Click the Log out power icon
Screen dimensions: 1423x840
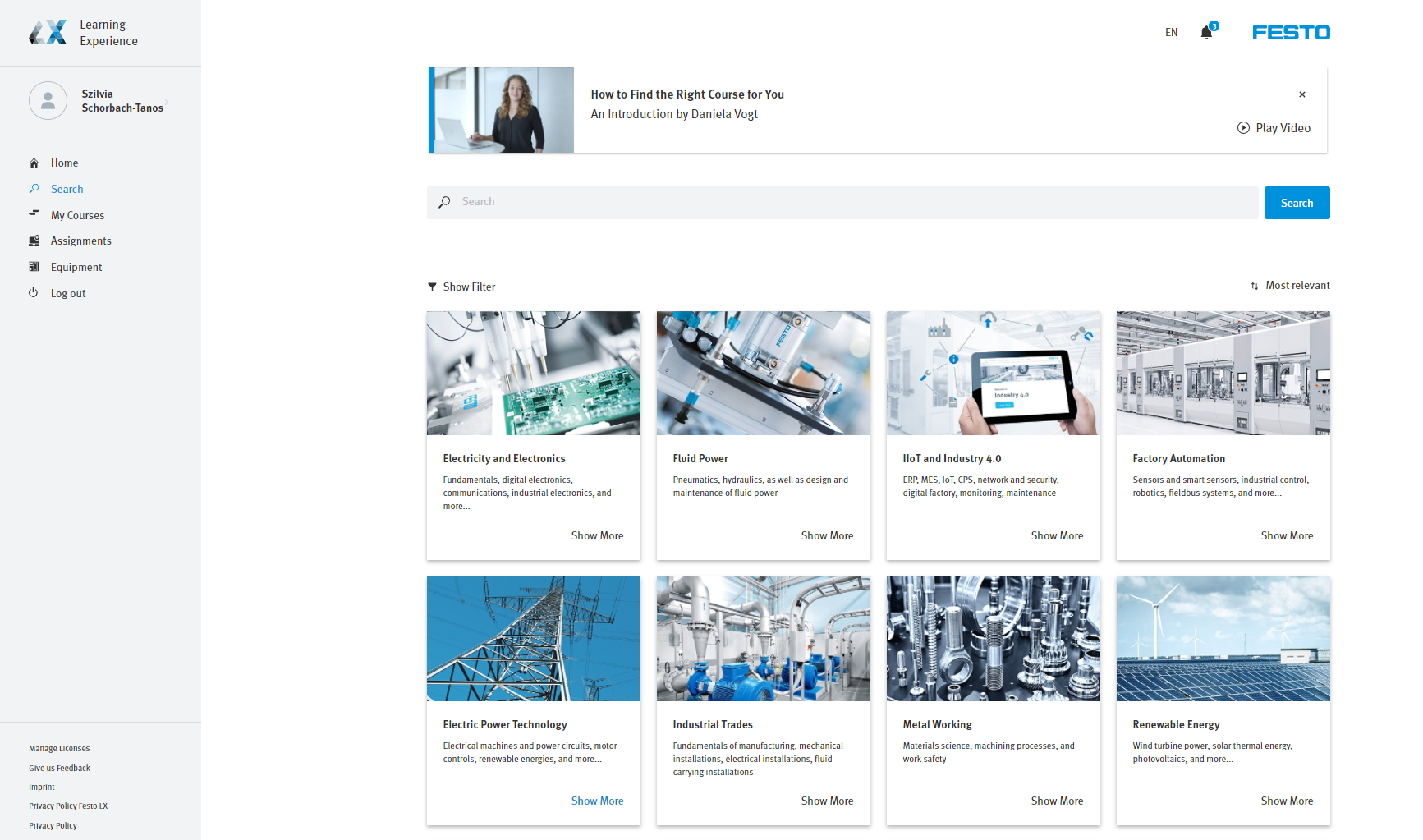tap(34, 293)
